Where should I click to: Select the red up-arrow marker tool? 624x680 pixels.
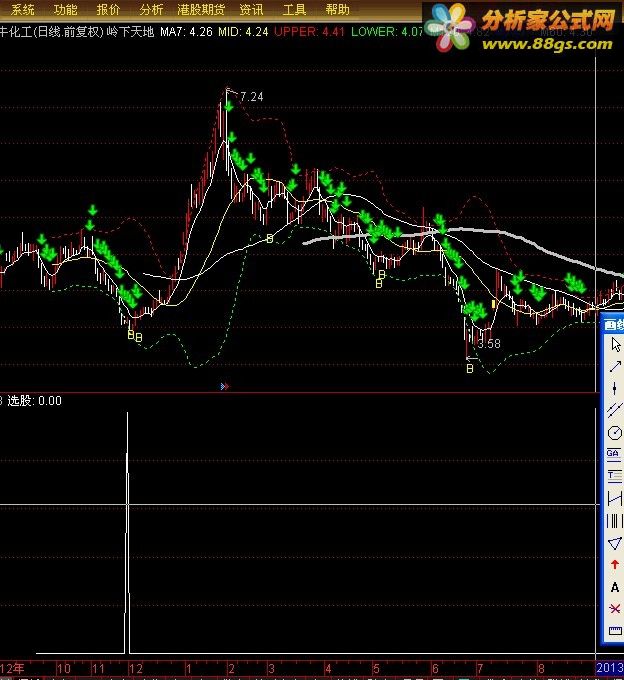click(614, 565)
